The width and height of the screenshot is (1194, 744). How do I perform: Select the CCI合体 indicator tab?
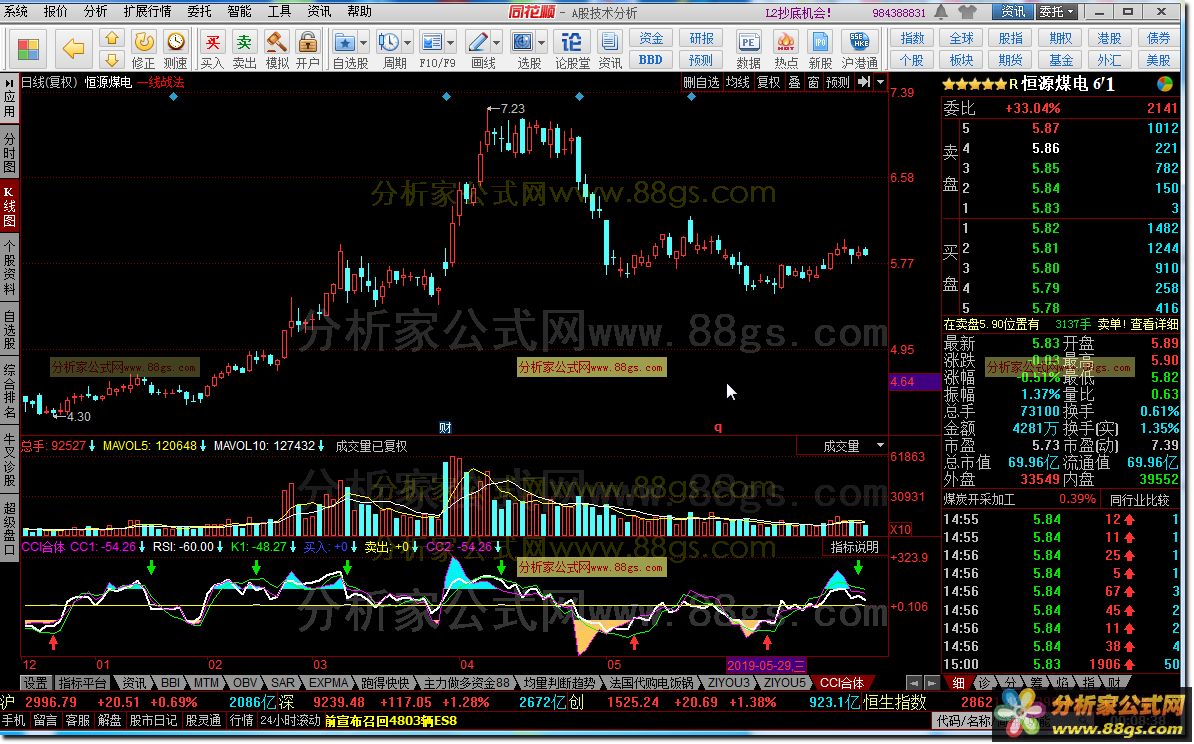click(x=841, y=683)
